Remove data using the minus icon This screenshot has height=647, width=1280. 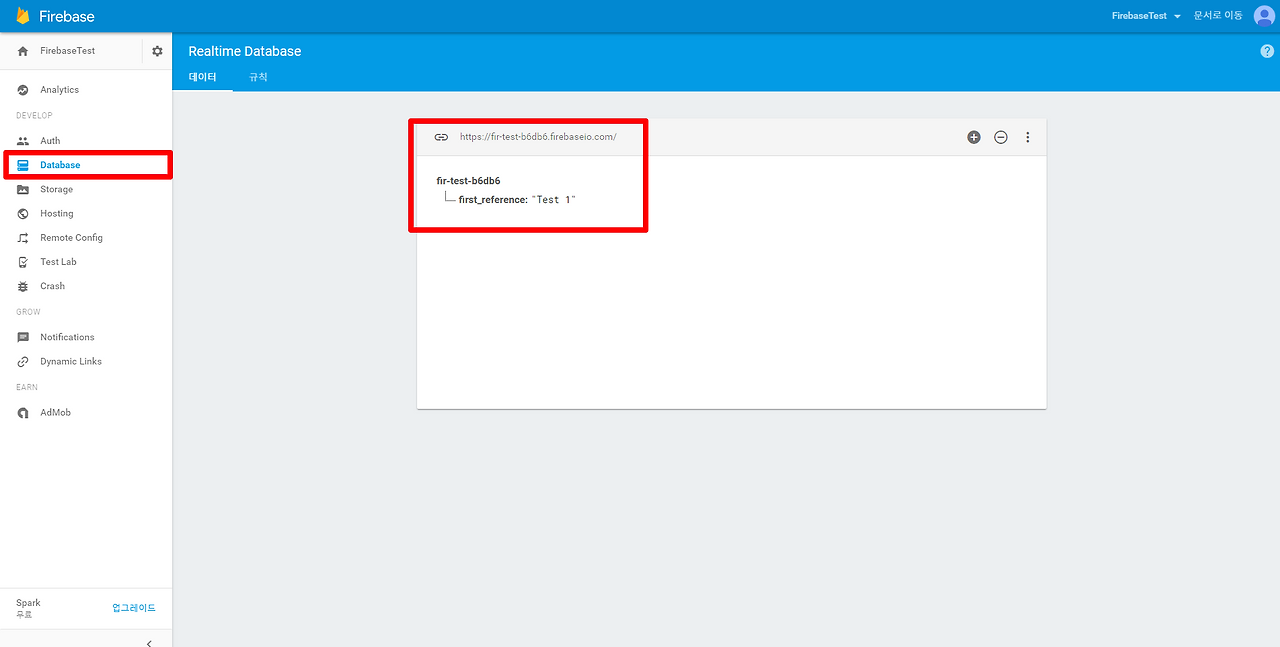tap(1000, 137)
